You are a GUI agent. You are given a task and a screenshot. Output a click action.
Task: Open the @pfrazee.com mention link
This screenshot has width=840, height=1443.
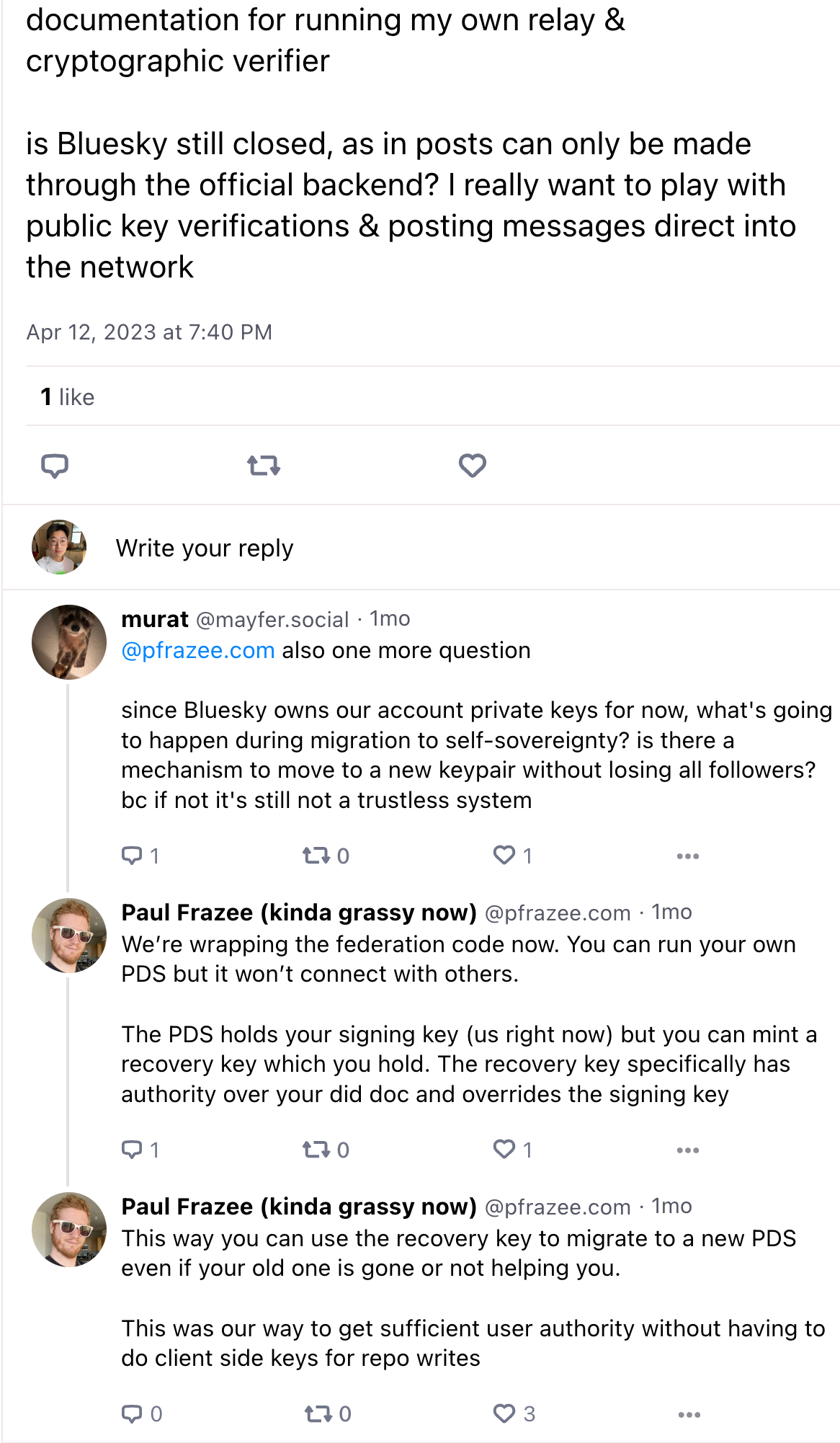tap(198, 650)
